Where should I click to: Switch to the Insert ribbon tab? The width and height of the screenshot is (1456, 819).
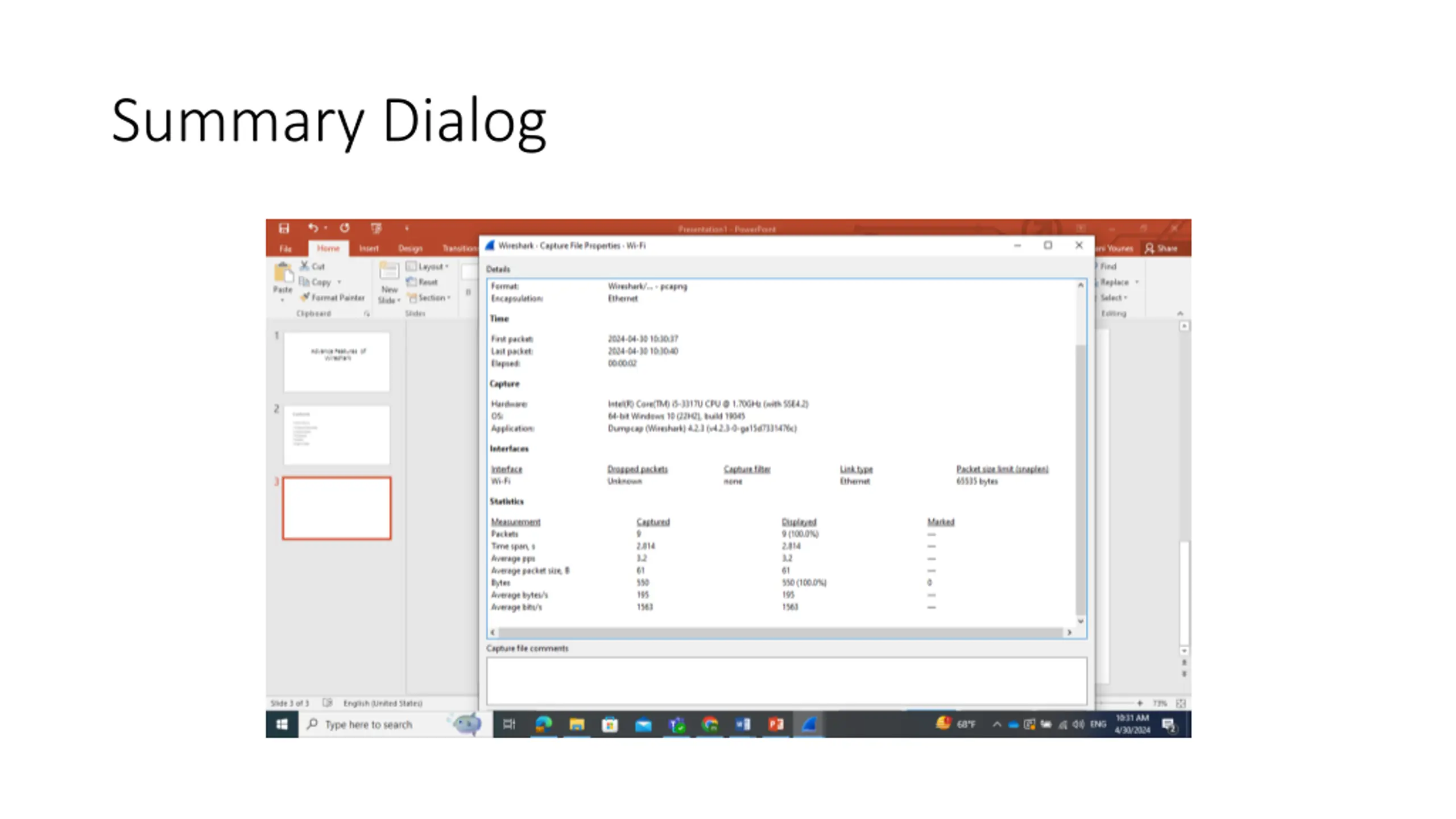(369, 249)
